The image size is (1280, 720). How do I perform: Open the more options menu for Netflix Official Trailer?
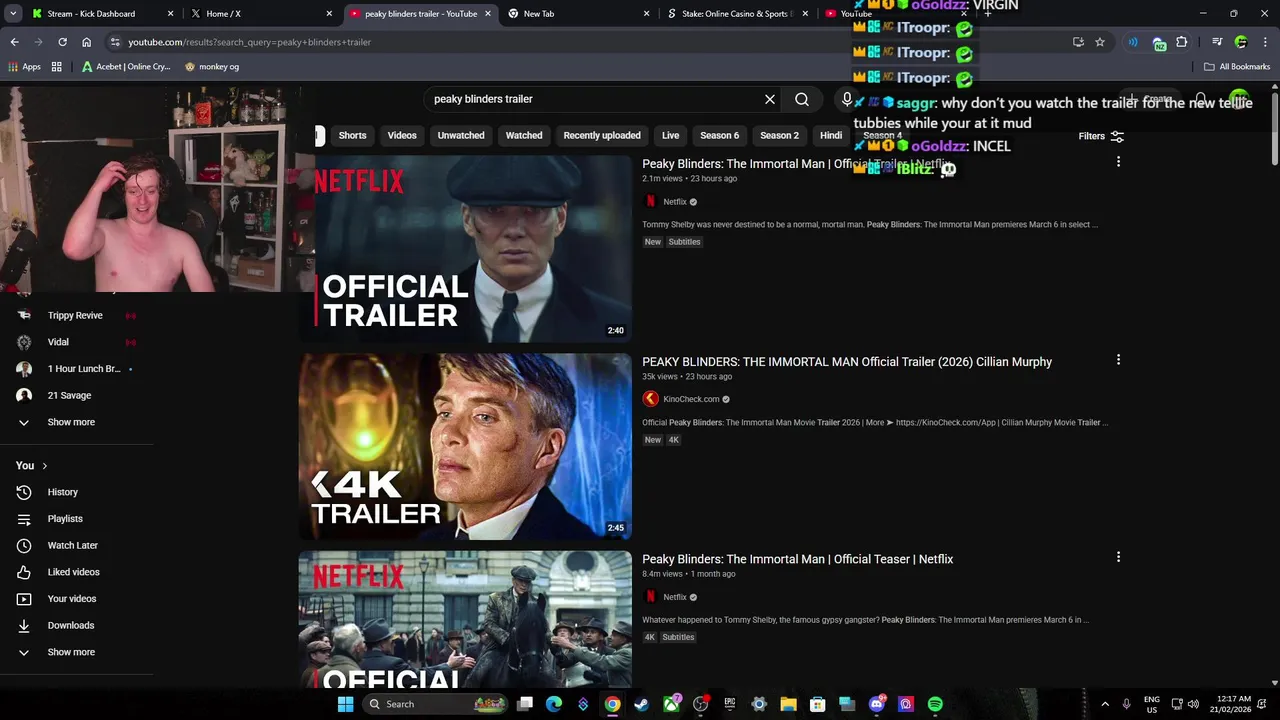coord(1118,162)
